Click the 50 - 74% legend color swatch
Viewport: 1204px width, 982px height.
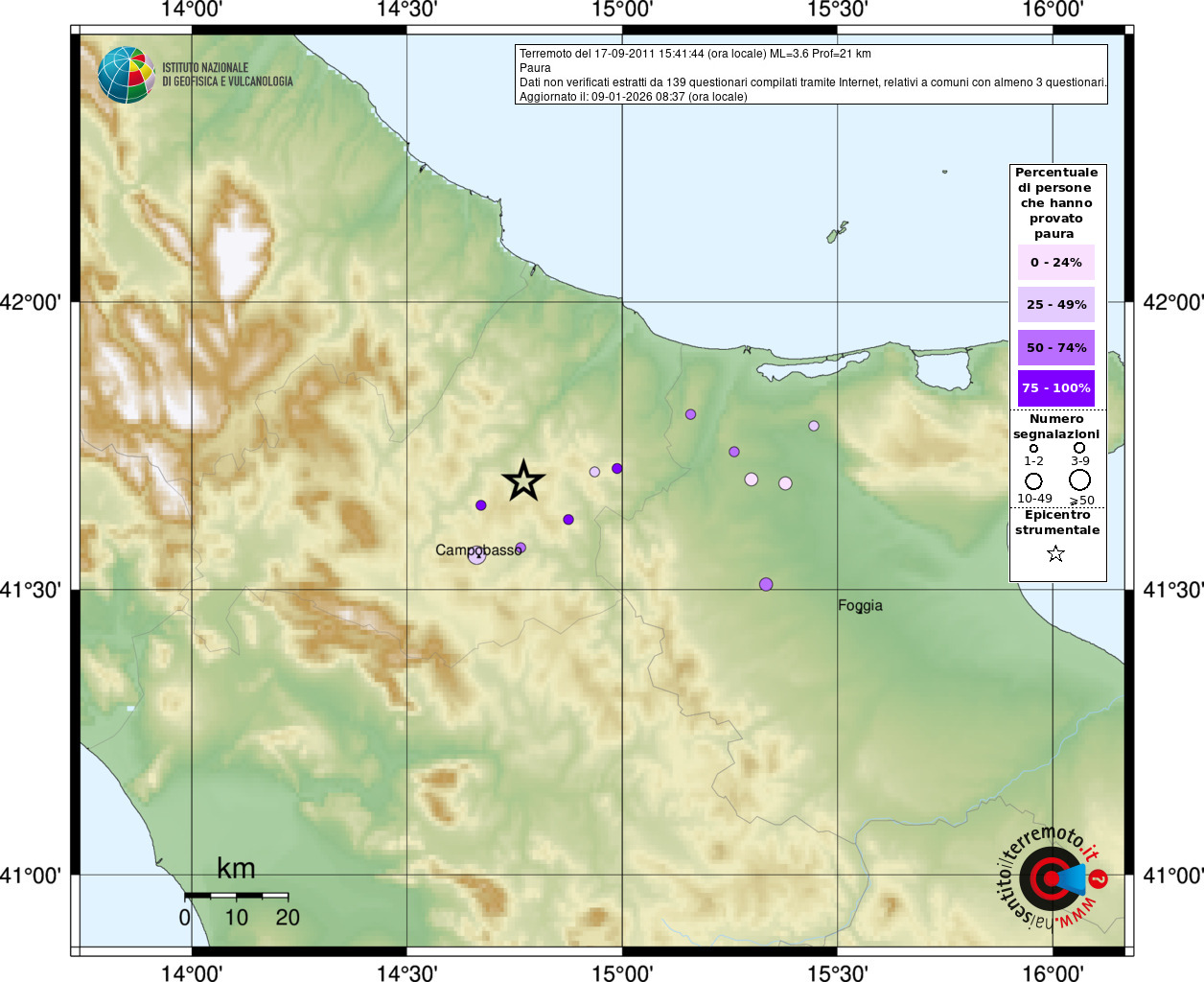point(1055,347)
